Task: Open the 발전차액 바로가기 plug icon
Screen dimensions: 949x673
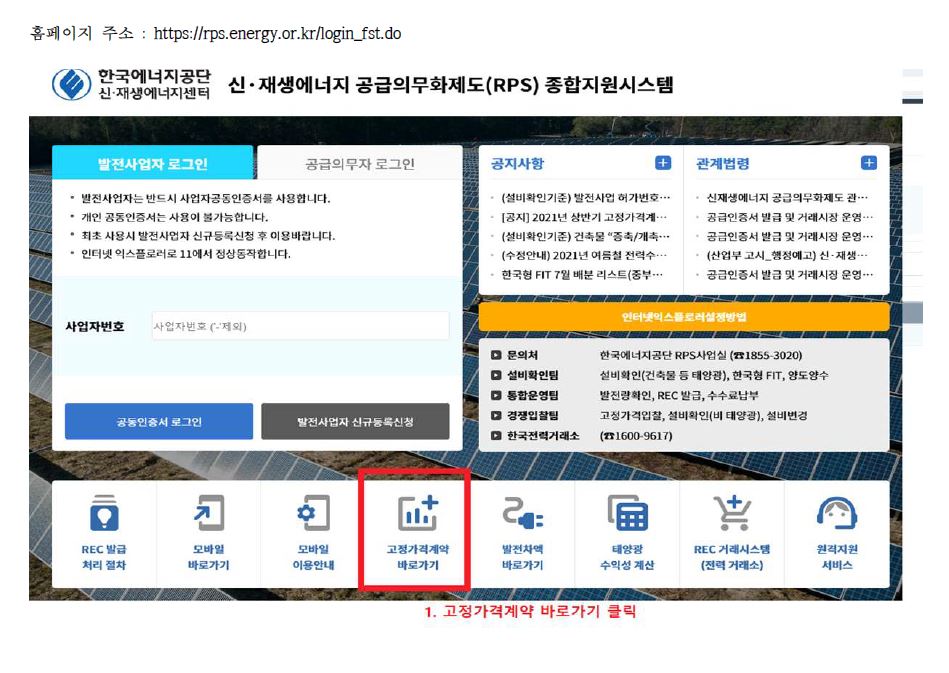Action: coord(522,514)
